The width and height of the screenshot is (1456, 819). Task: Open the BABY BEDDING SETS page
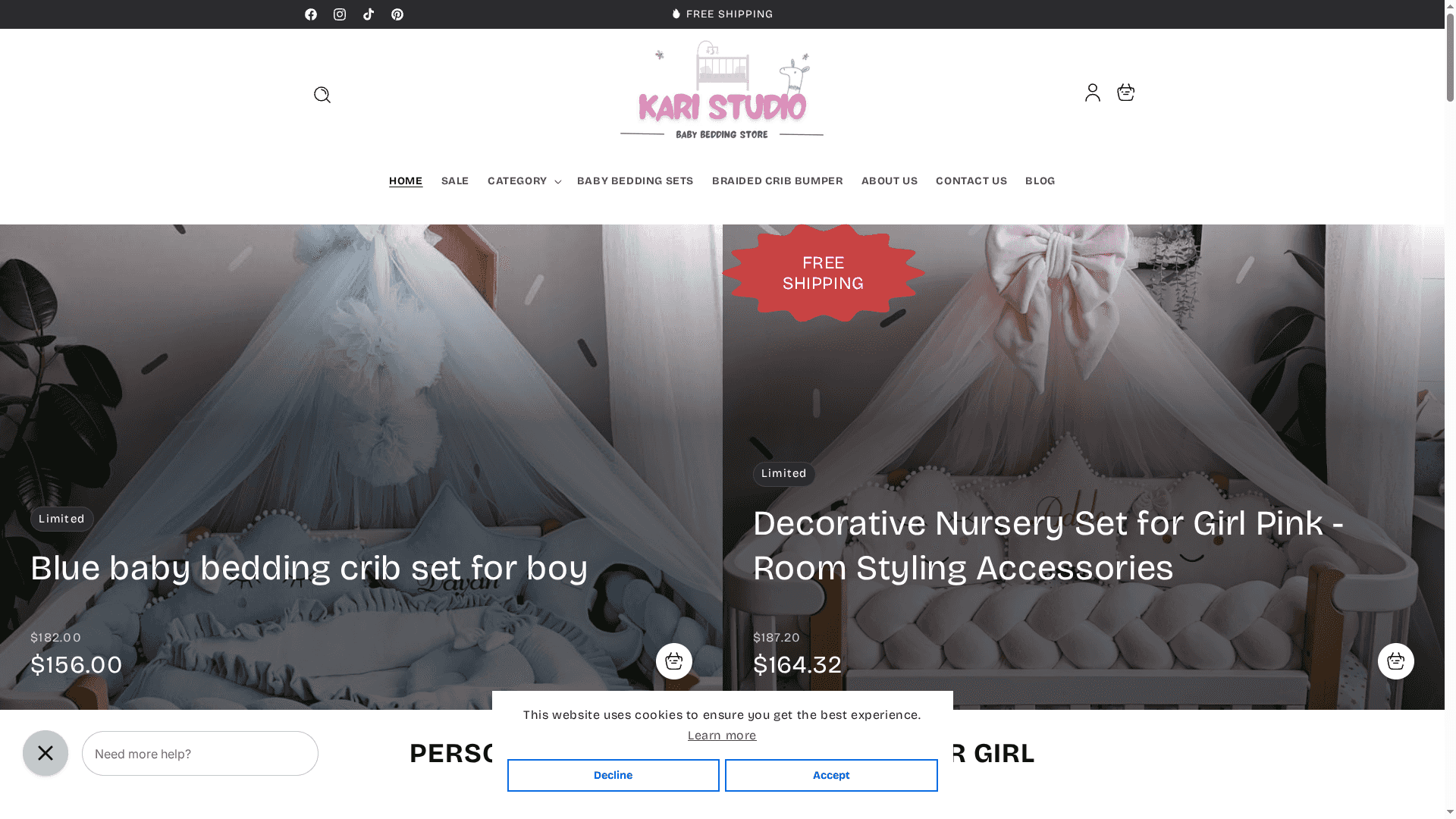tap(635, 180)
